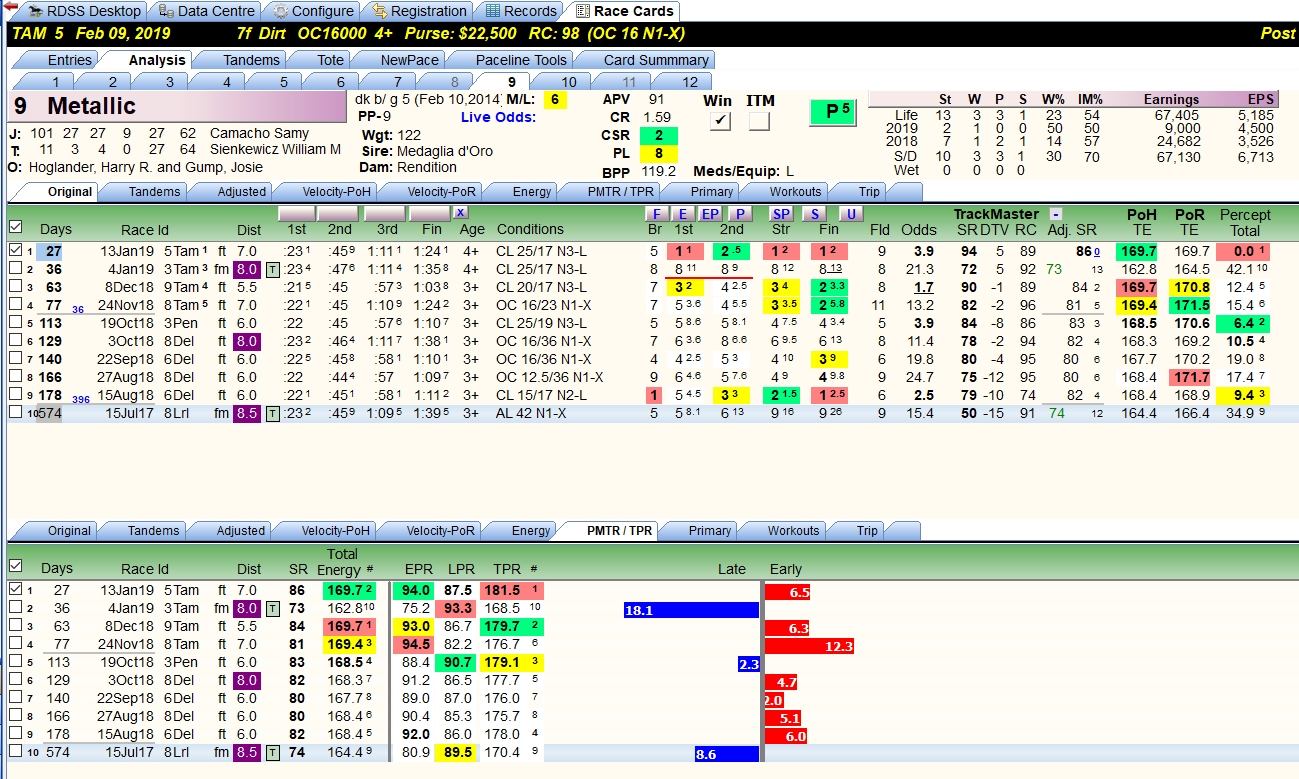The width and height of the screenshot is (1299, 779).
Task: Click the T marker in PMTR table's 15Jul17 row
Action: 272,753
